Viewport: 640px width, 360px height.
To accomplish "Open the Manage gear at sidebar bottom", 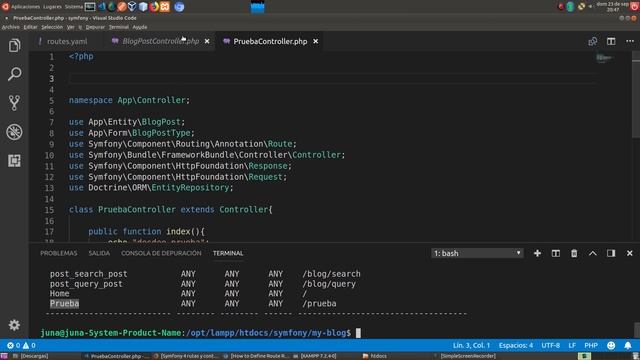I will [14, 325].
